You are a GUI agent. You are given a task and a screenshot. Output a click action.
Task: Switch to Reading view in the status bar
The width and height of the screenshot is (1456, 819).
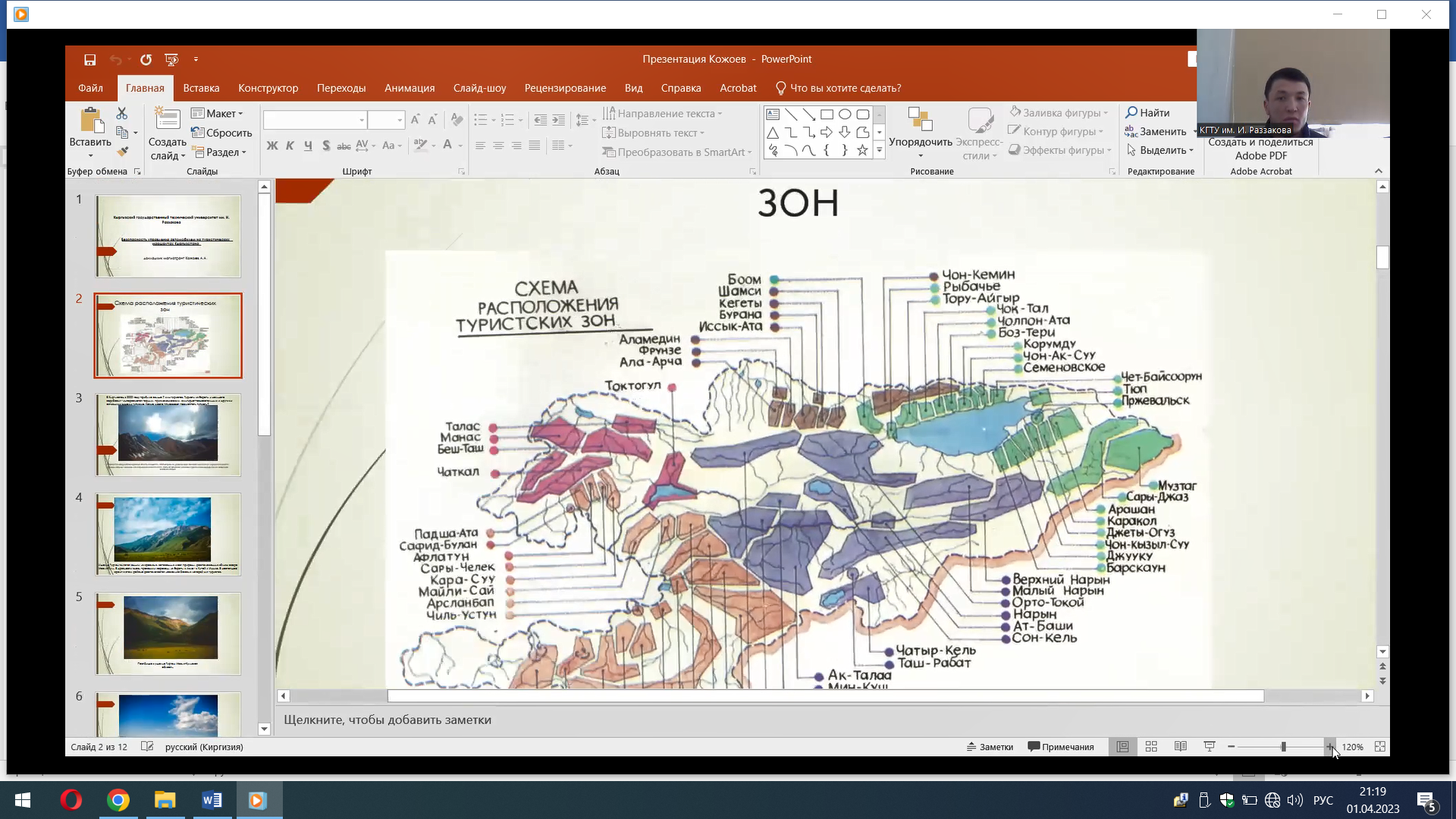tap(1181, 747)
